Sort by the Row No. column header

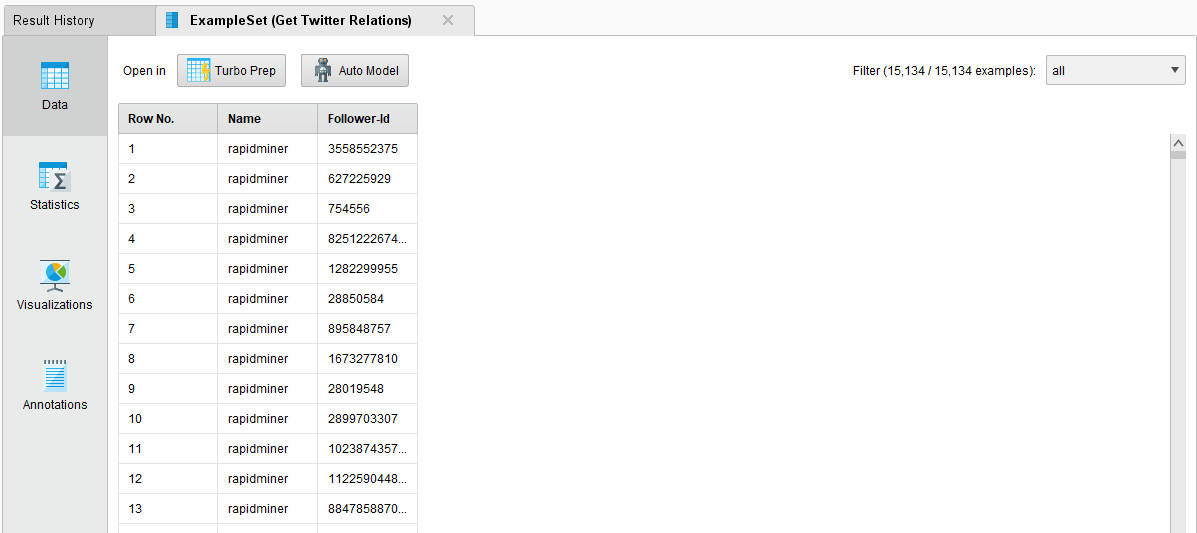pyautogui.click(x=167, y=119)
